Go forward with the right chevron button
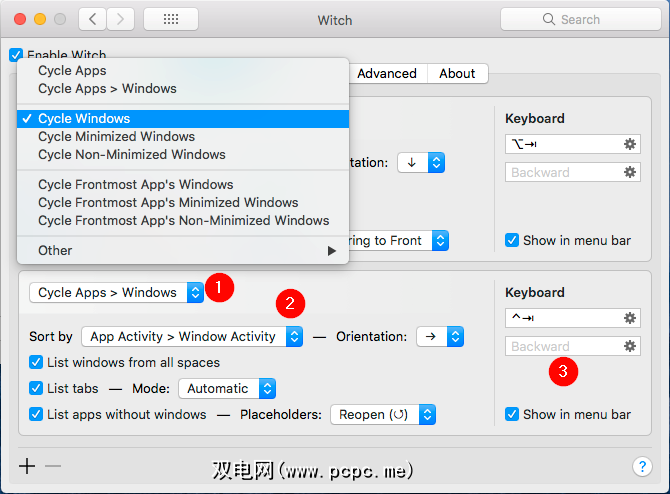Screen dimensions: 670x494 tap(120, 19)
